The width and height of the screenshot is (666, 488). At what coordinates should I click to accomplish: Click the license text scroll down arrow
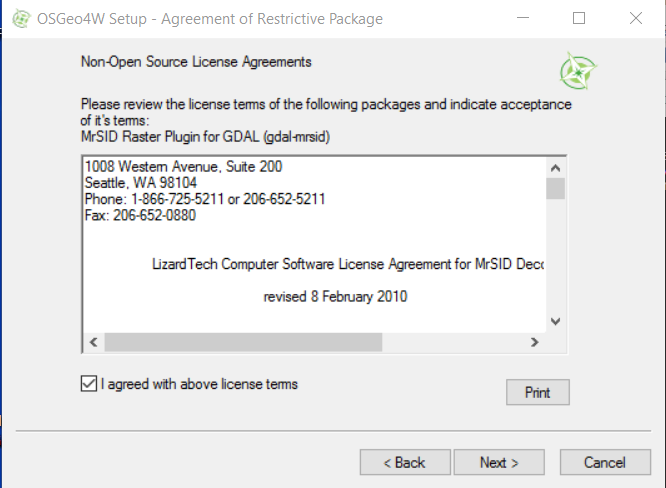tap(555, 321)
